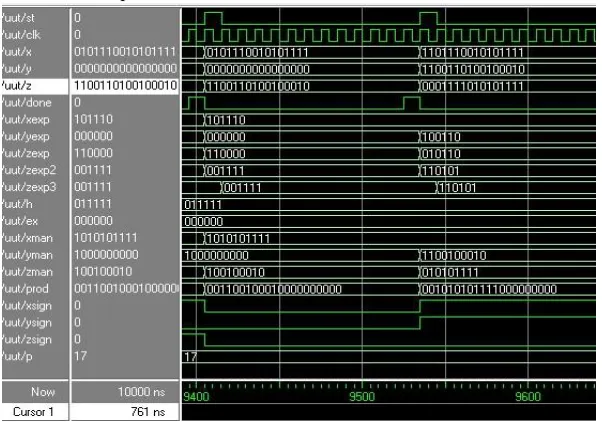Select the /uut/xman signal name
Screen dimensions: 602x422
pos(27,238)
